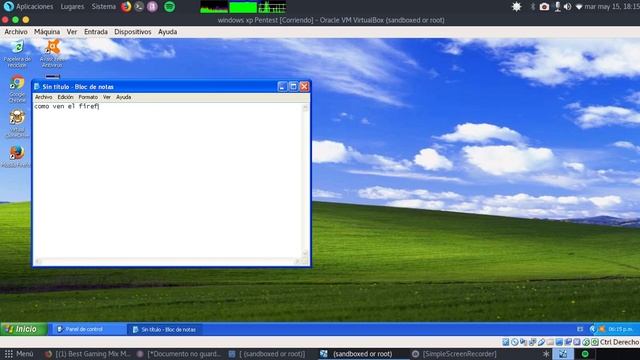The width and height of the screenshot is (640, 360).
Task: Click the VirtualBox hard disk activity icon
Action: [506, 342]
